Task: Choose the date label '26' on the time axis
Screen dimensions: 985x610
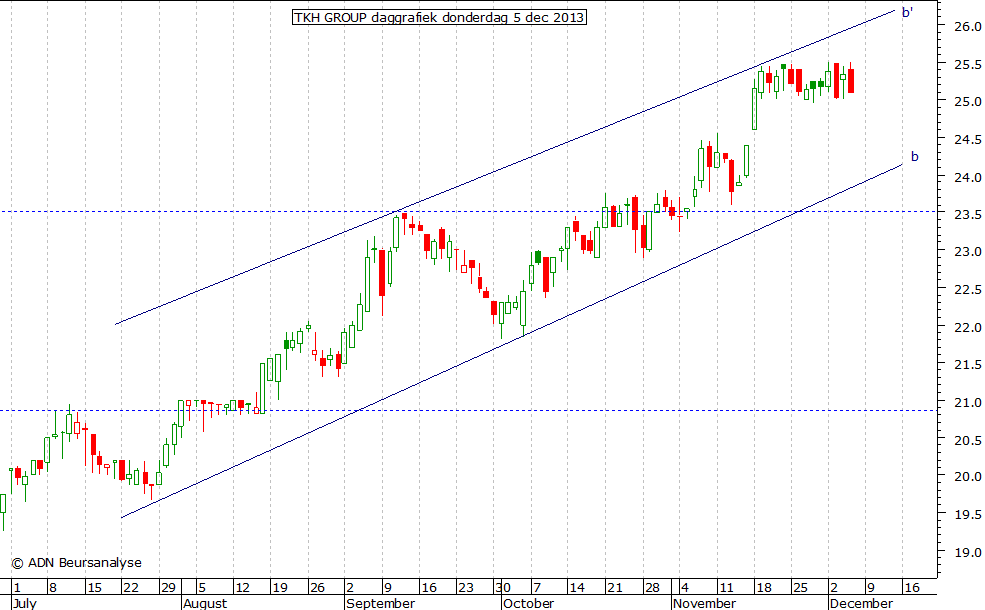Action: click(x=317, y=588)
